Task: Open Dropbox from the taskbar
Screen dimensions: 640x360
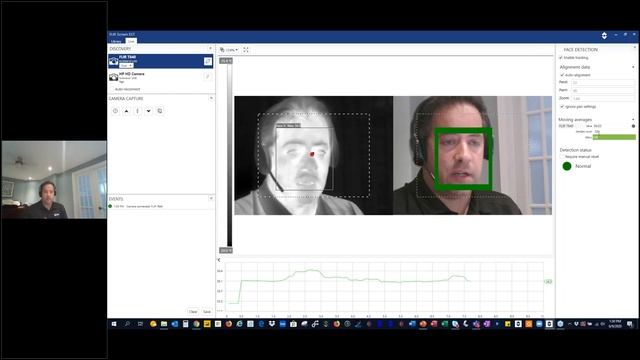Action: pos(271,324)
